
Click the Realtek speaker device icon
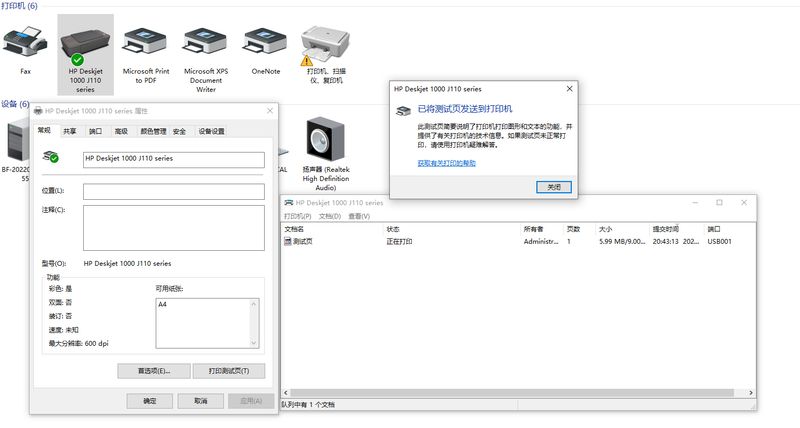coord(325,140)
